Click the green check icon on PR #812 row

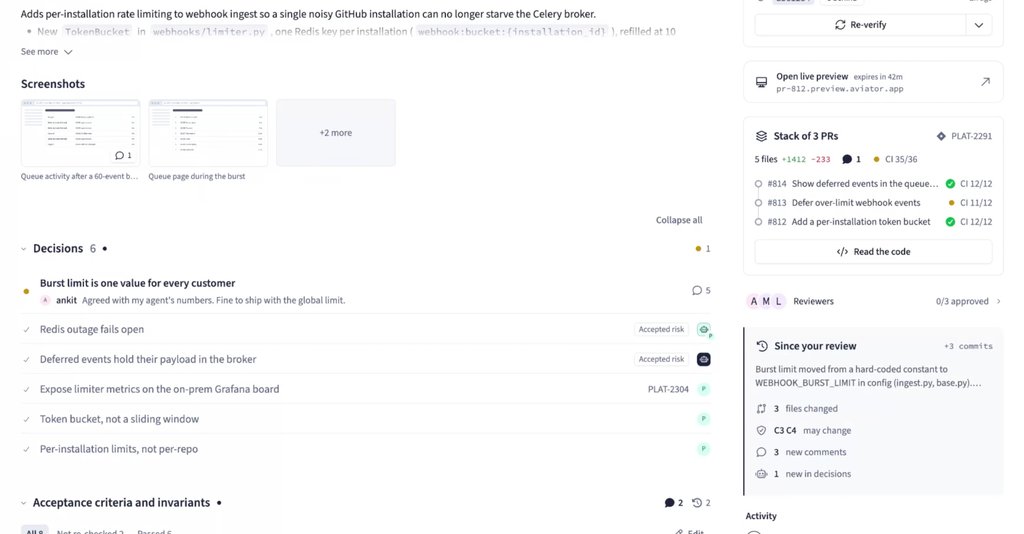(x=950, y=221)
